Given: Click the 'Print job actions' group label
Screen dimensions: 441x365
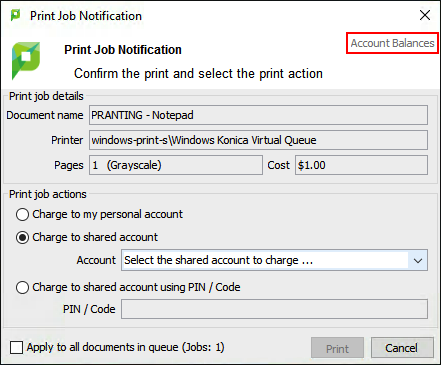Looking at the screenshot, I should 48,194.
